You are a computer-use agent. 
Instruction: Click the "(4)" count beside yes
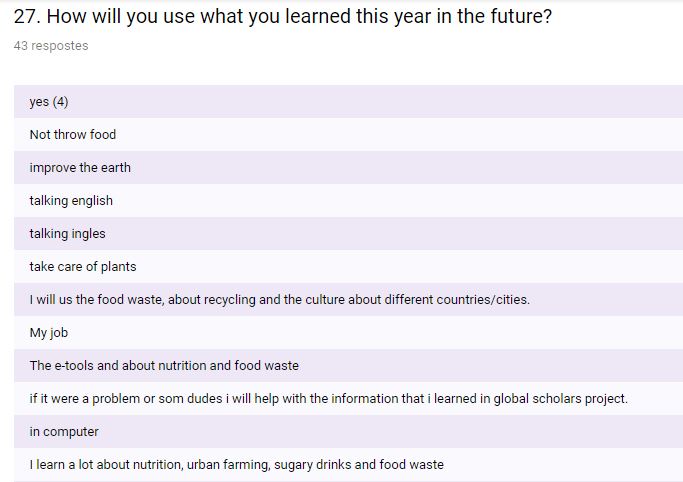[x=60, y=102]
